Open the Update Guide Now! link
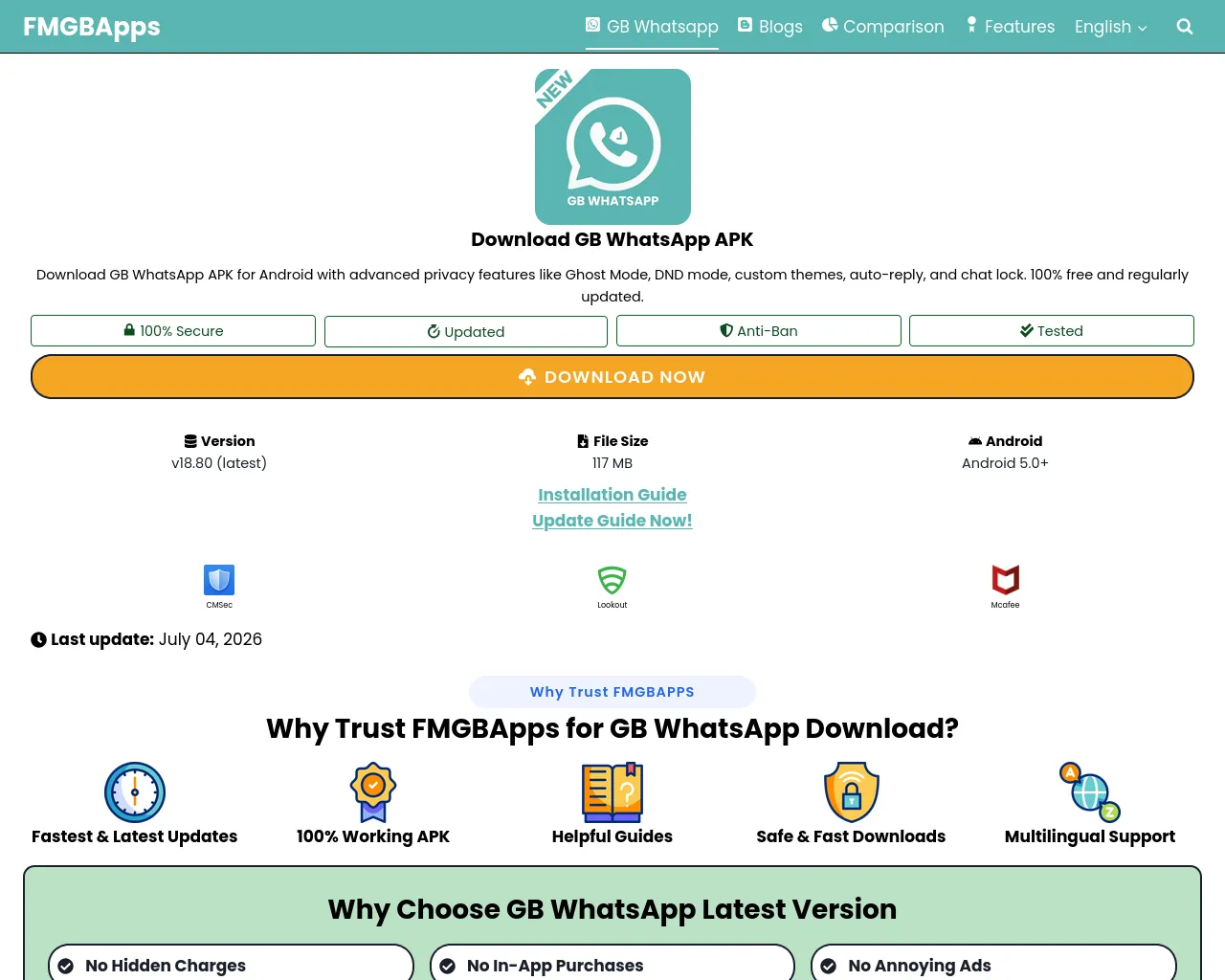1225x980 pixels. [x=612, y=521]
